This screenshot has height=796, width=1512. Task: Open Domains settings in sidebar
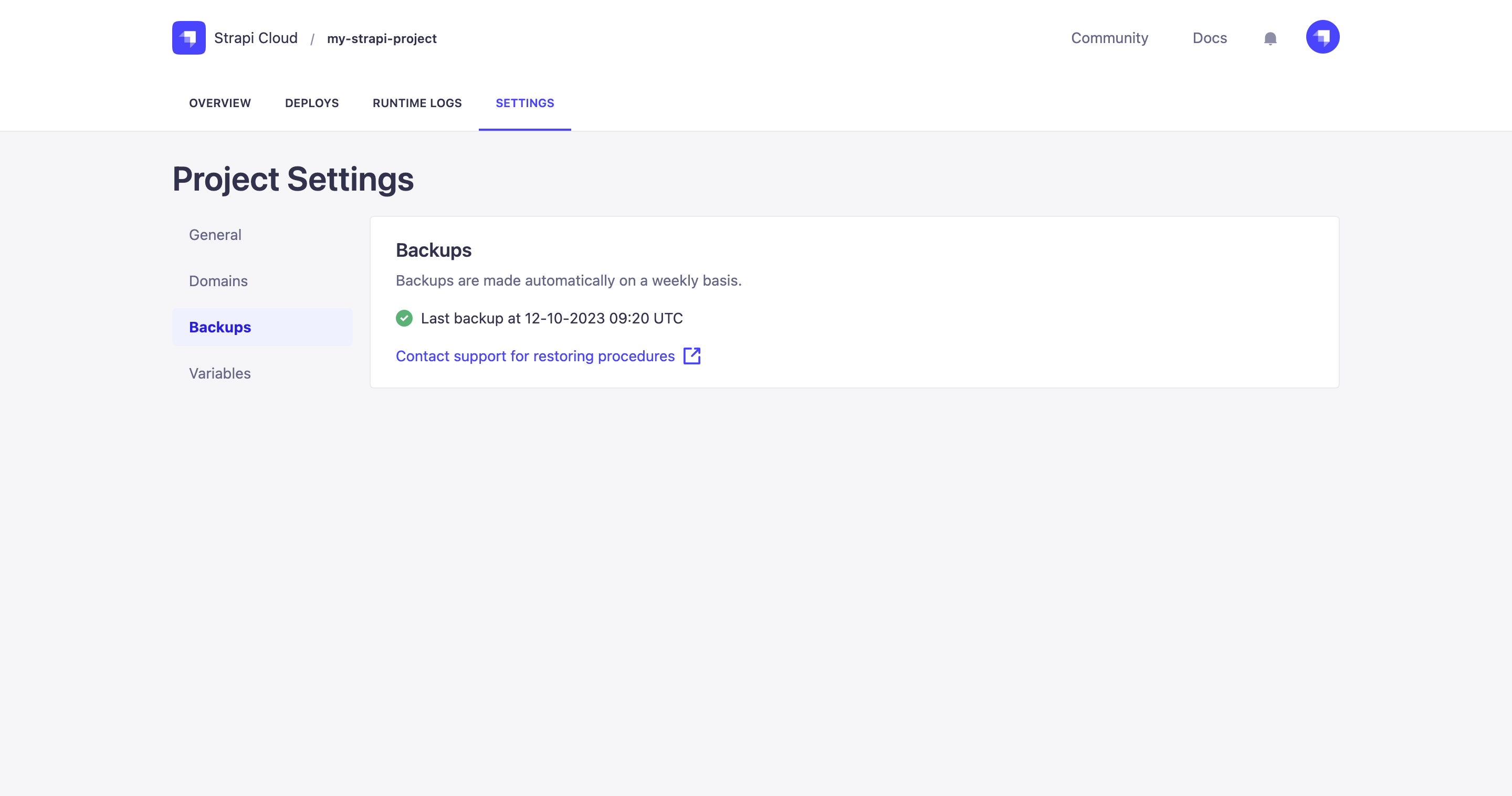click(218, 281)
